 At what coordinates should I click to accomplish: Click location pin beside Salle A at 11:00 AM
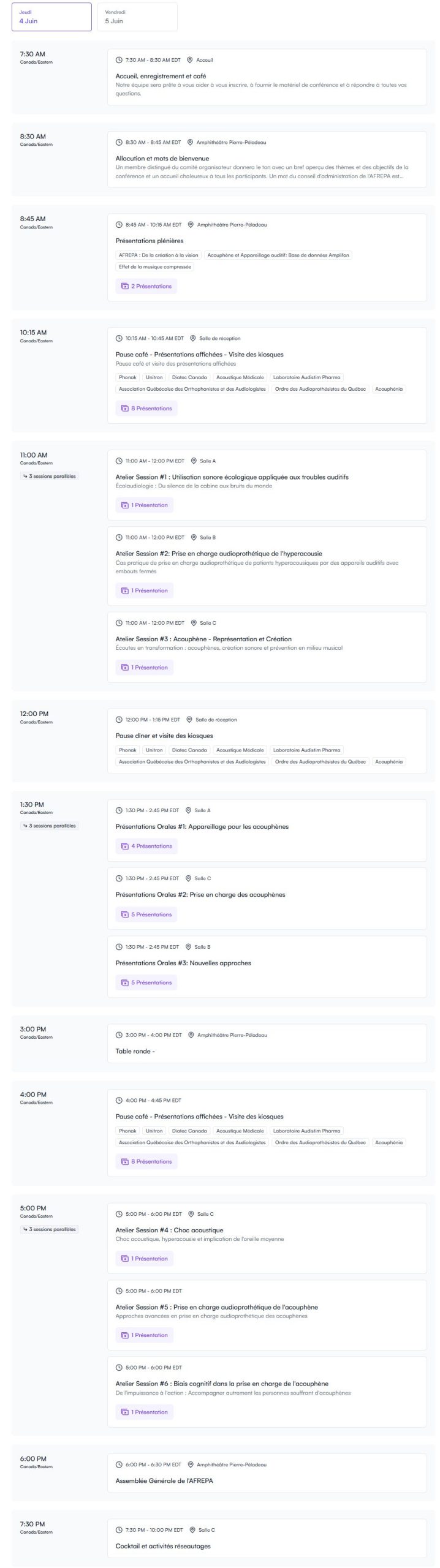194,461
